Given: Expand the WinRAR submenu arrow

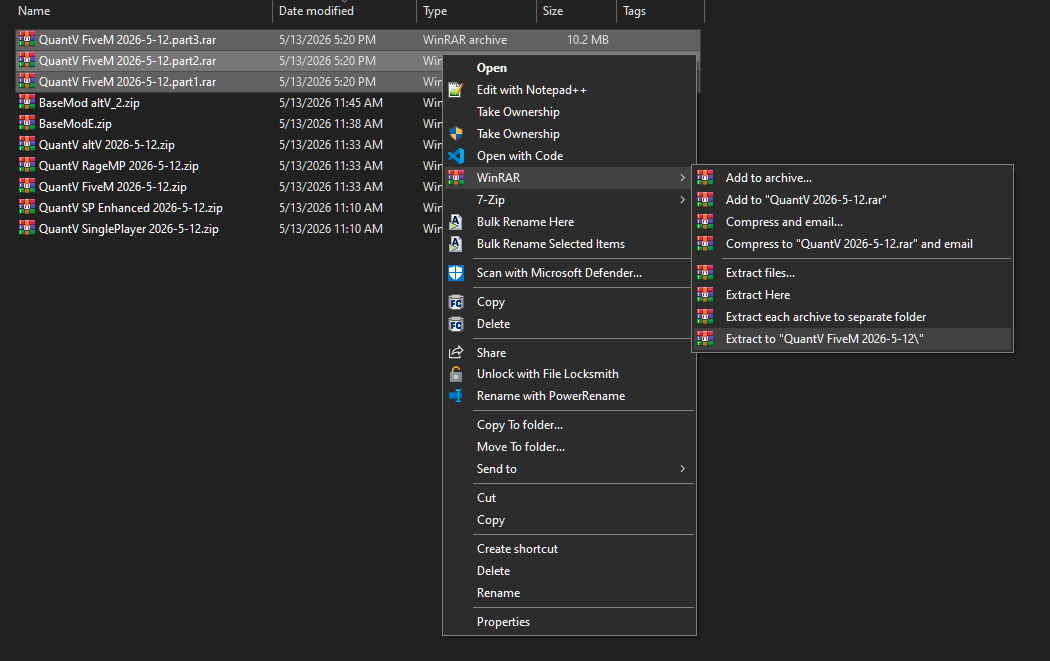Looking at the screenshot, I should [x=682, y=177].
